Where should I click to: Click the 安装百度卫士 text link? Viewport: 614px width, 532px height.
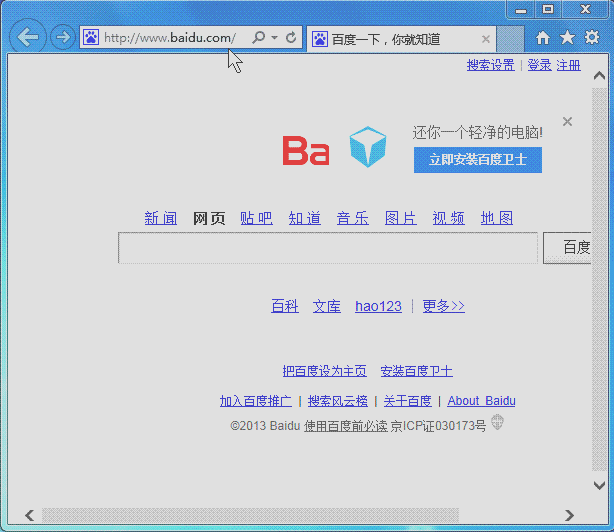pyautogui.click(x=417, y=371)
